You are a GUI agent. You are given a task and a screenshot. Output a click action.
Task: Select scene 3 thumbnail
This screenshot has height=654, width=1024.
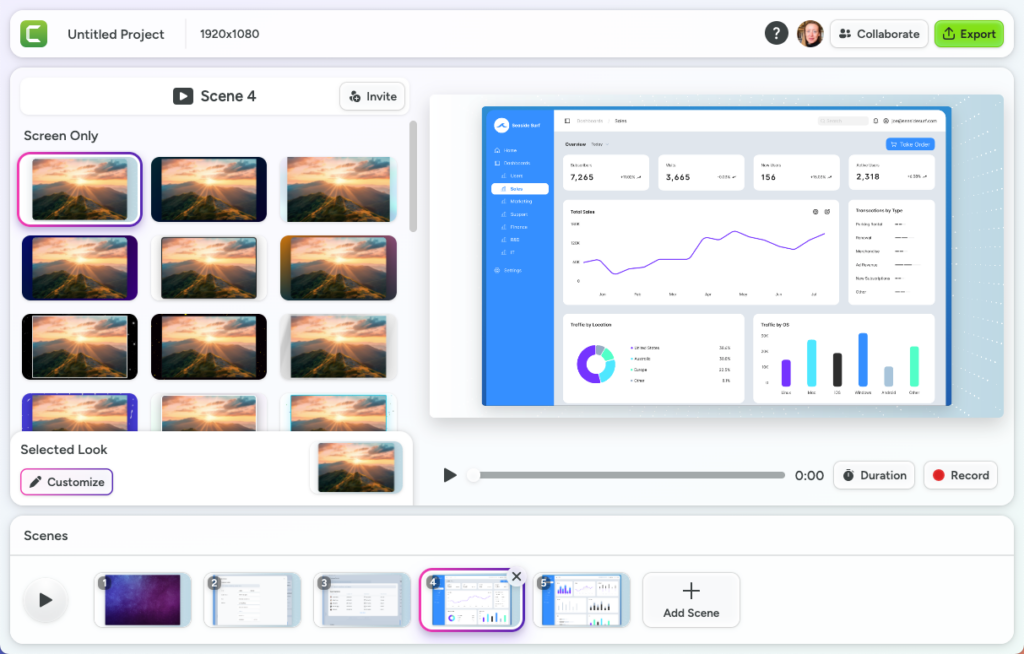click(362, 600)
